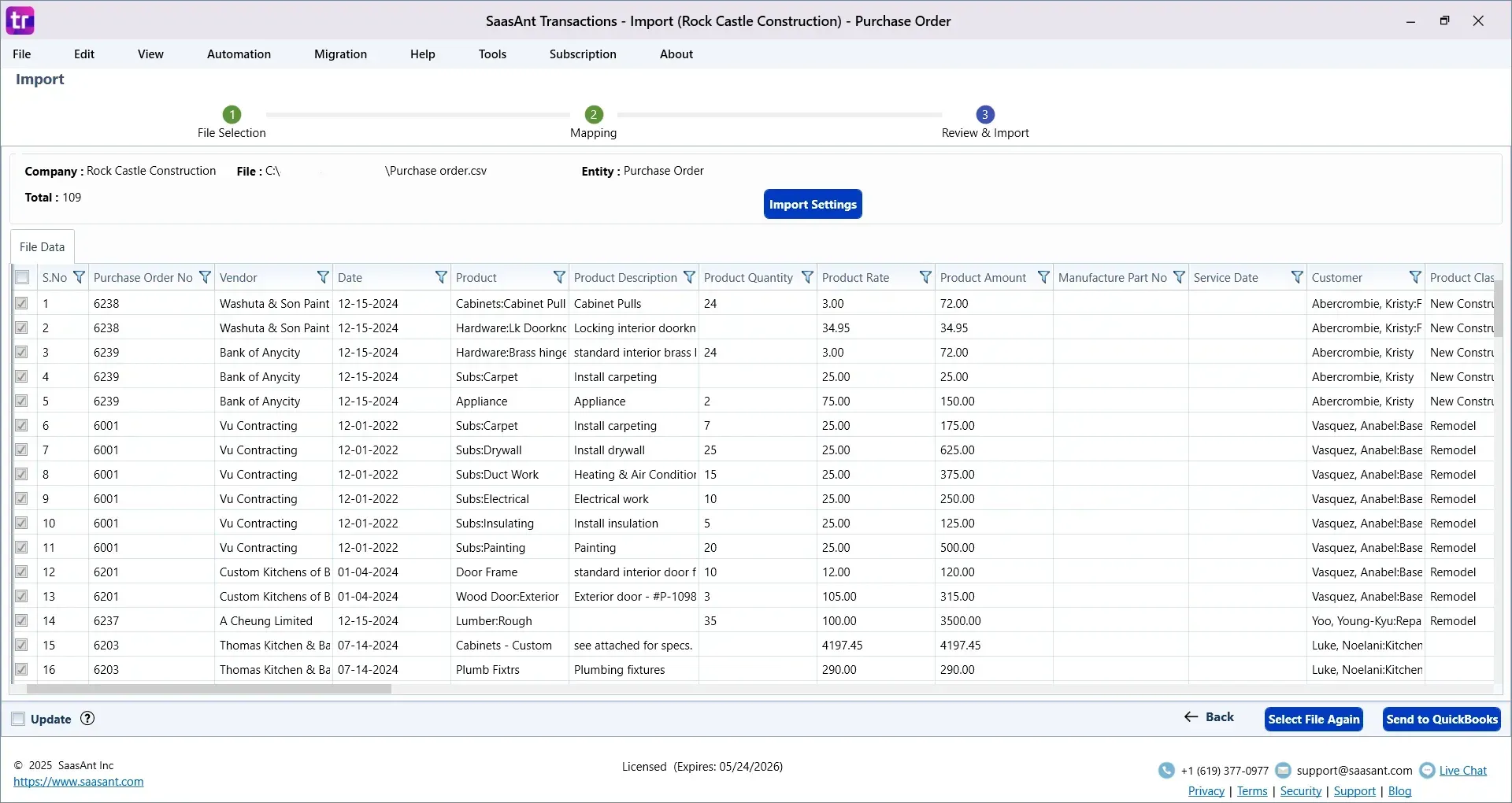Screen dimensions: 1512x803
Task: Select the 'Yoo, Young-Kyu:Repa' customer cell
Action: [x=1366, y=620]
